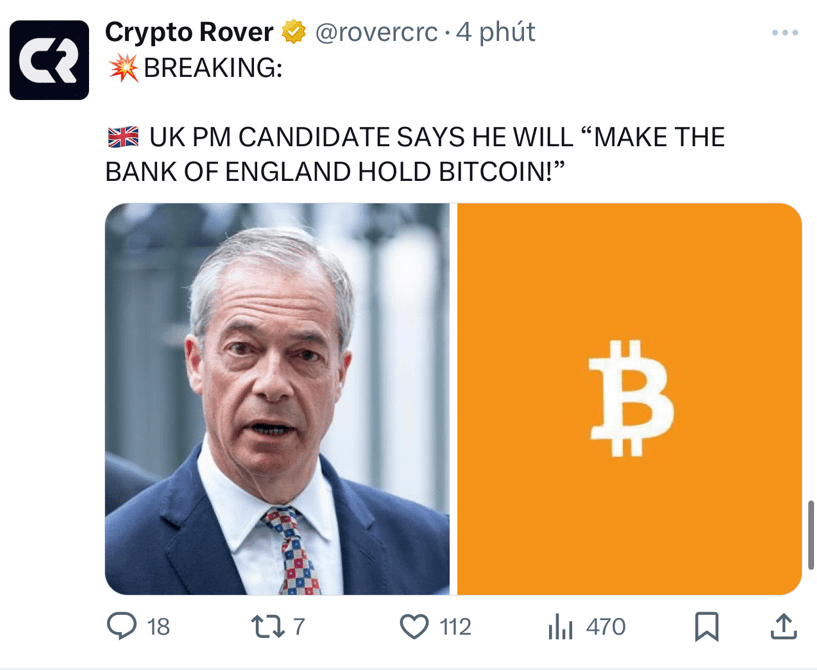The height and width of the screenshot is (670, 817).
Task: Open the Crypto Rover profile avatar
Action: click(x=49, y=60)
